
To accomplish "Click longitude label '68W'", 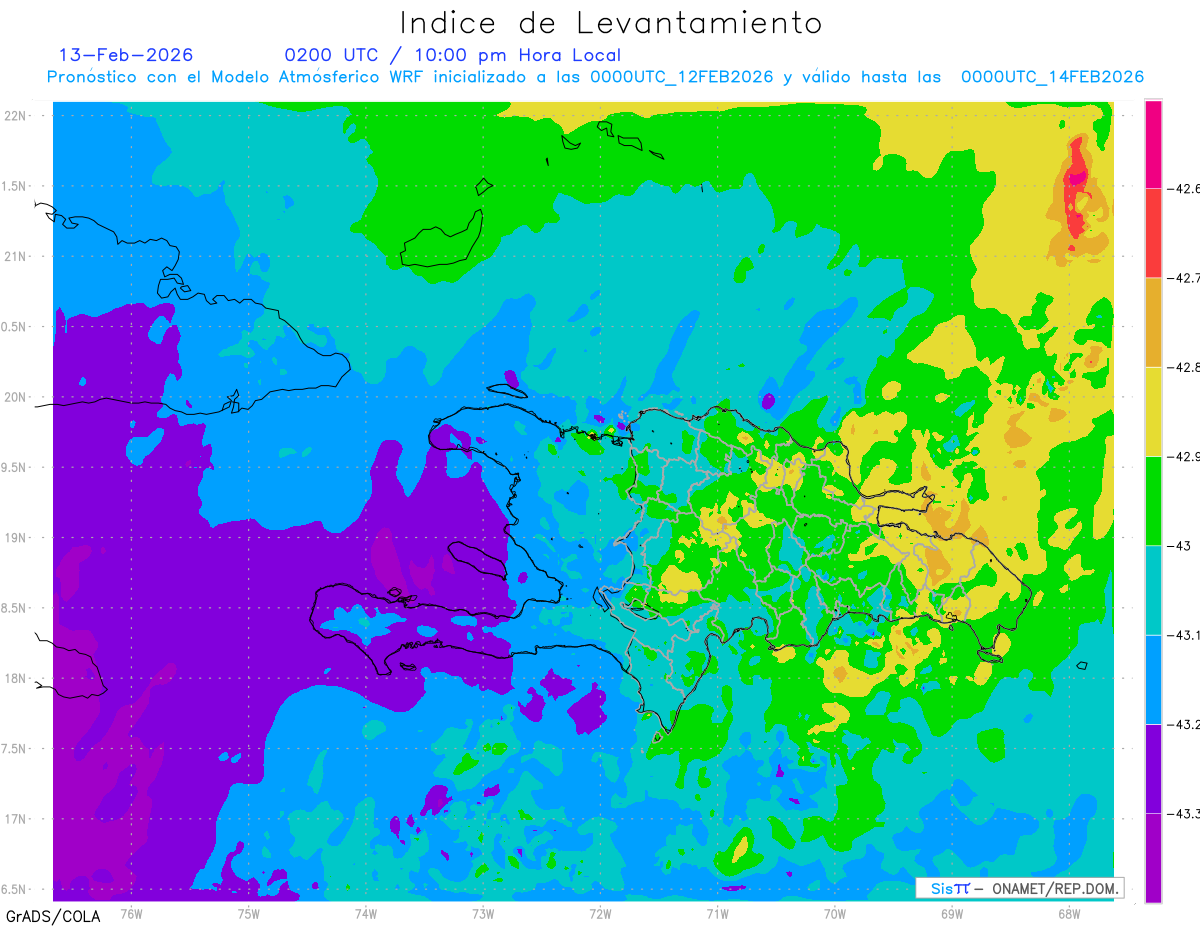I will 1069,912.
